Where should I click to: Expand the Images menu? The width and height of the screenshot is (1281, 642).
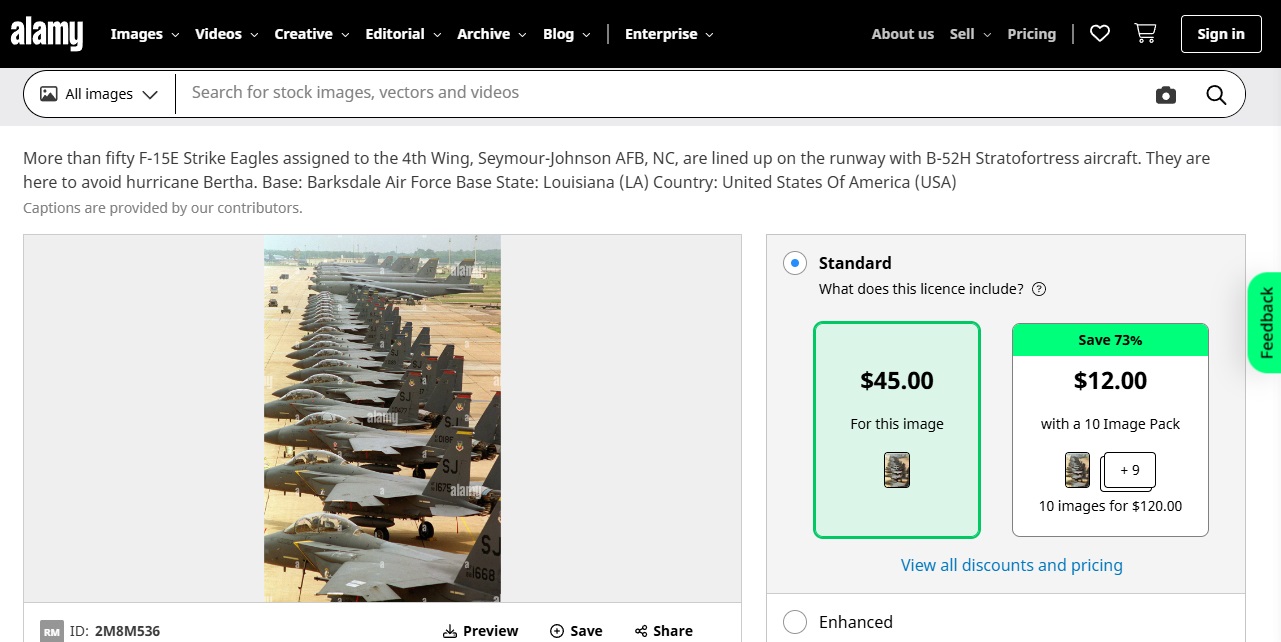click(x=144, y=34)
